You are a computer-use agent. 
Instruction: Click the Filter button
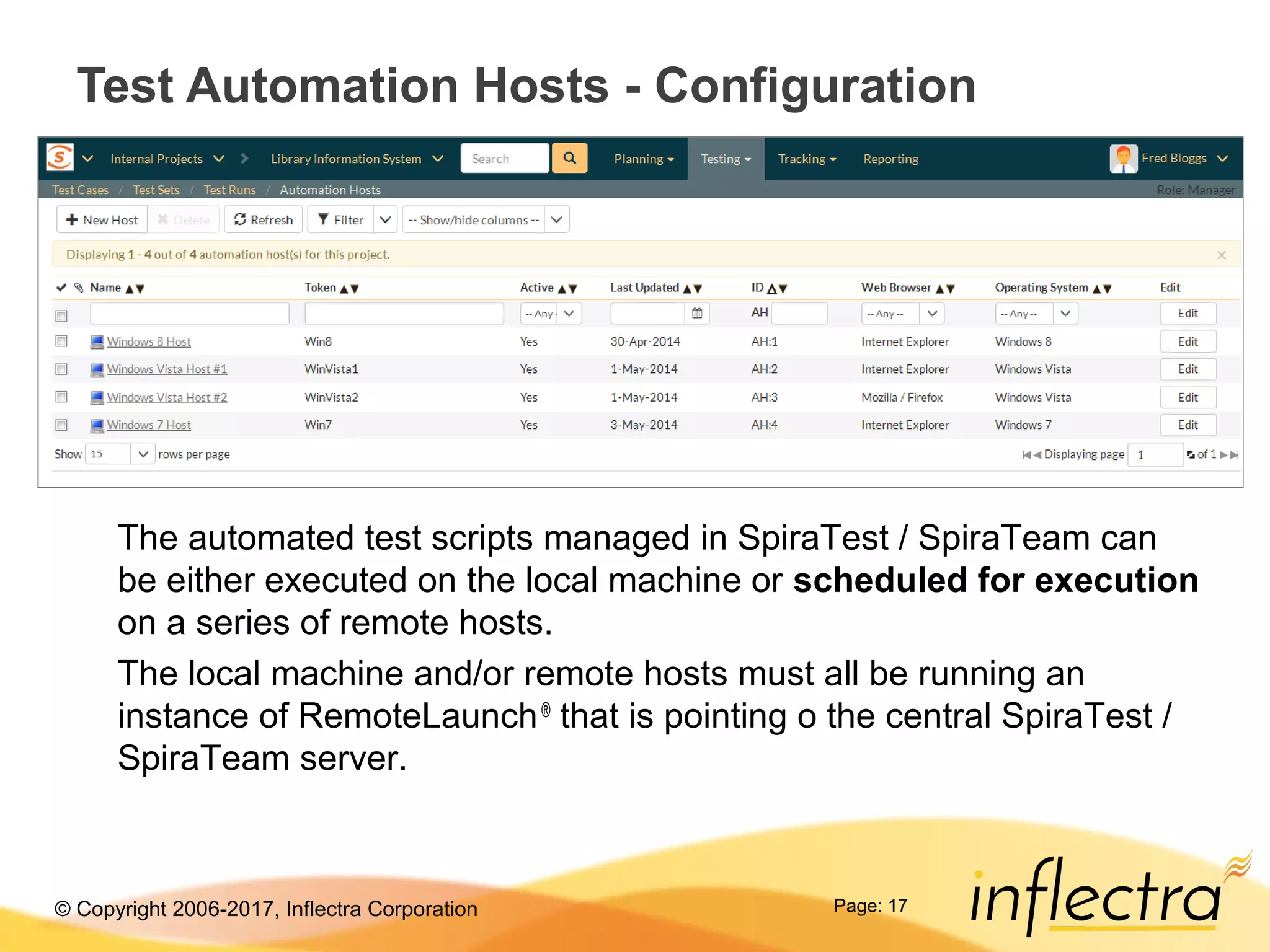click(x=340, y=219)
